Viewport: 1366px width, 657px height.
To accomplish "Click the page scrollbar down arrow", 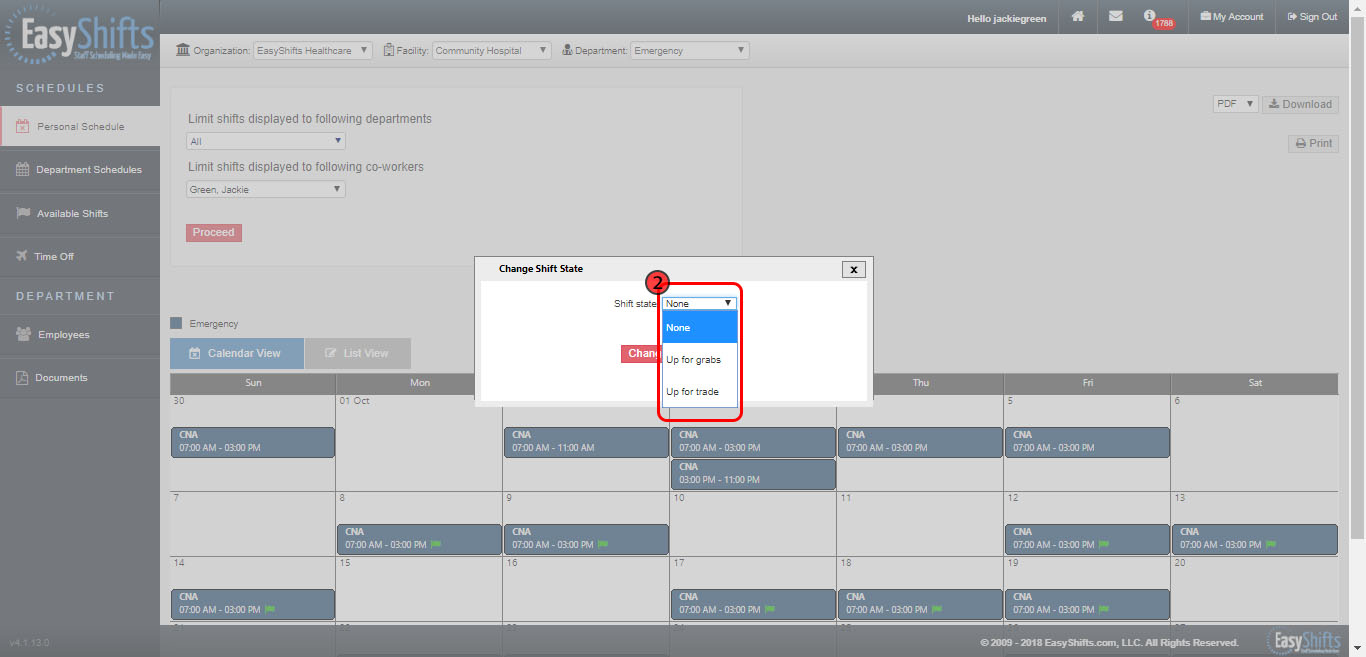I will tap(1357, 649).
